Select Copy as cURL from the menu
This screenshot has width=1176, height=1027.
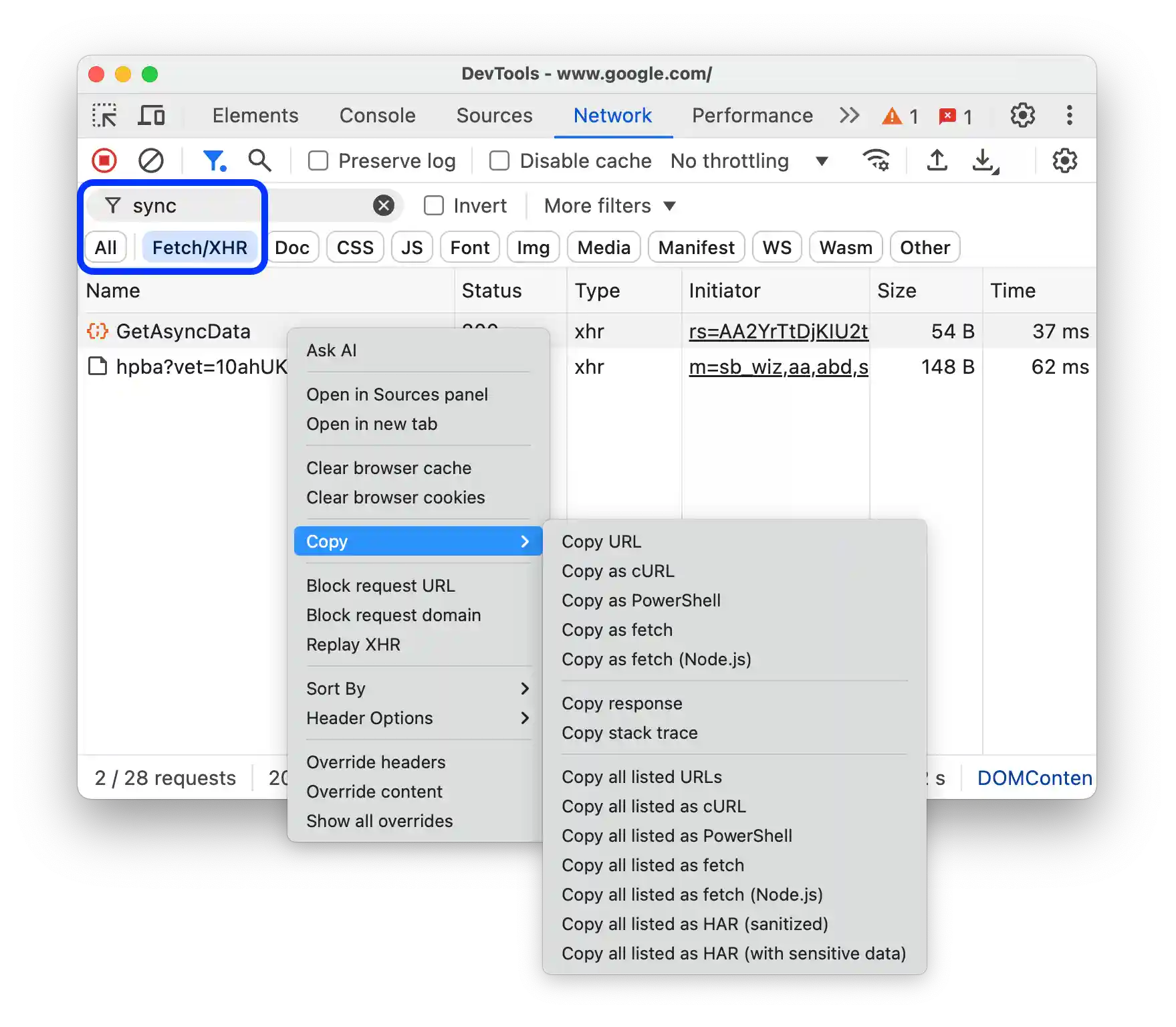[x=618, y=571]
